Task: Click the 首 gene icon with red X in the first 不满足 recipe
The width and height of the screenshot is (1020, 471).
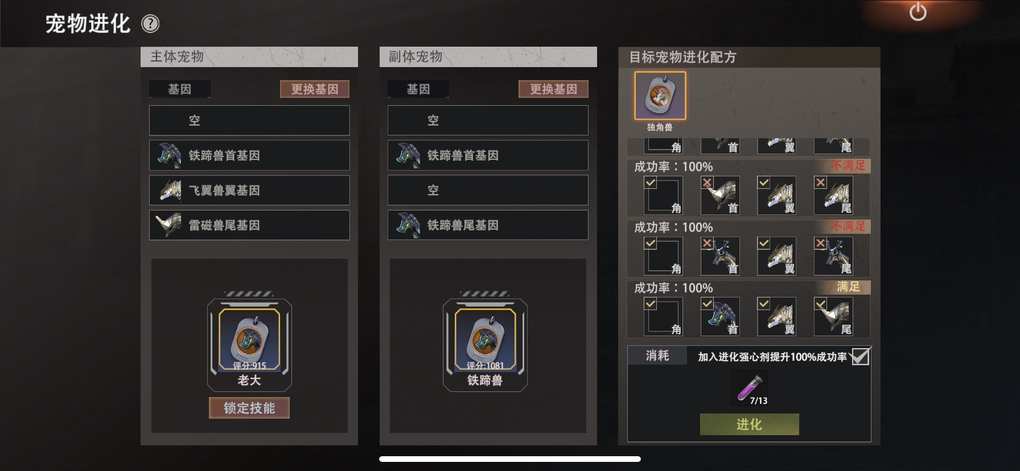Action: [720, 195]
